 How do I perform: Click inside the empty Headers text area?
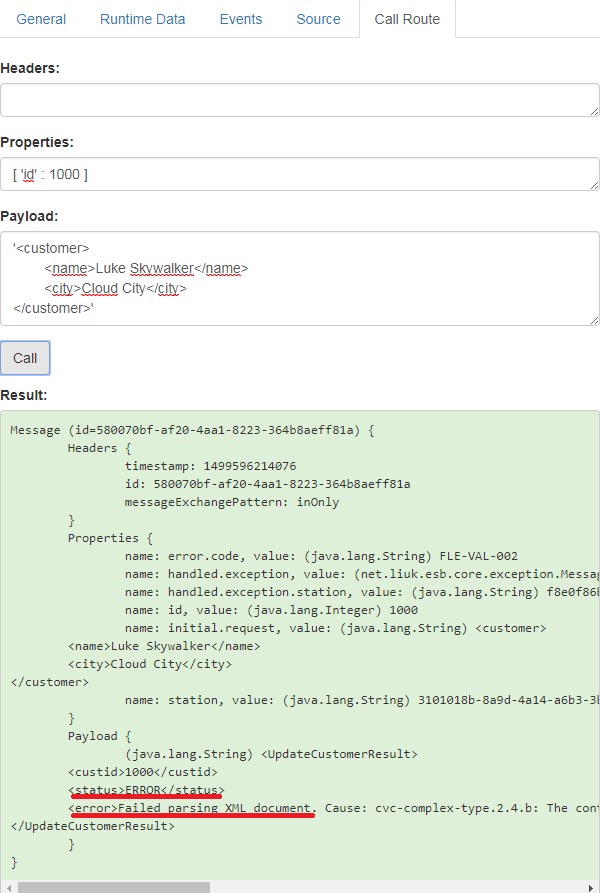coord(299,100)
